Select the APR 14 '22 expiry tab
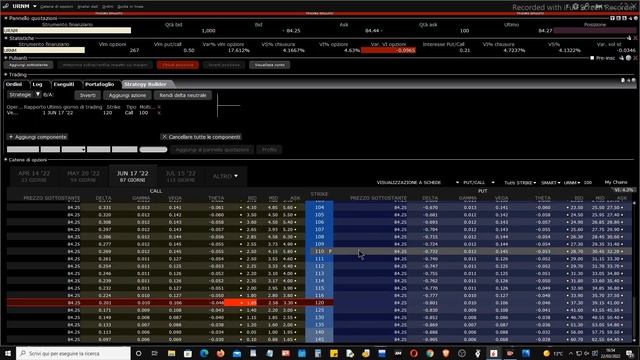The height and width of the screenshot is (360, 640). 34,176
